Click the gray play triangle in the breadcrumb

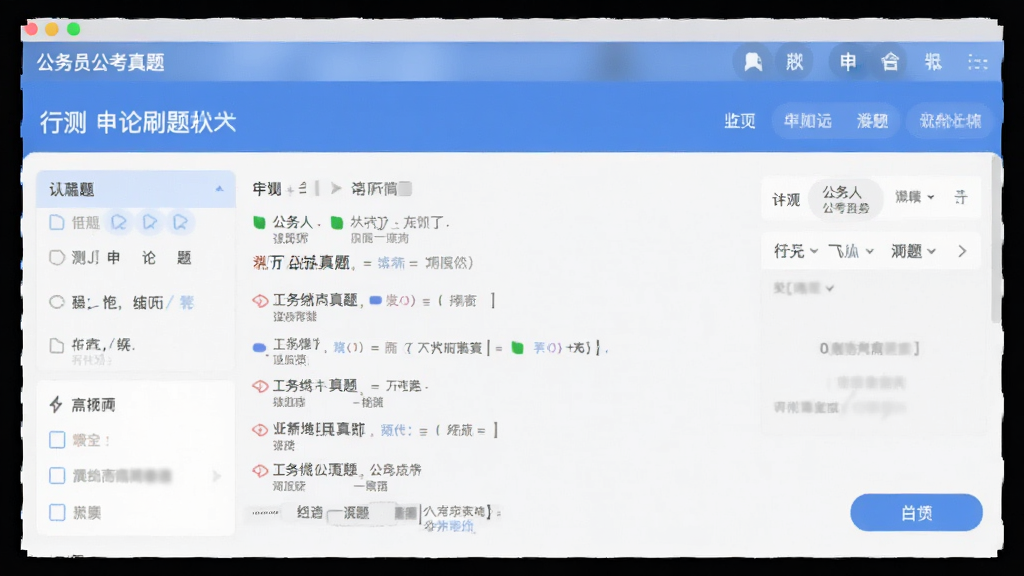(336, 189)
